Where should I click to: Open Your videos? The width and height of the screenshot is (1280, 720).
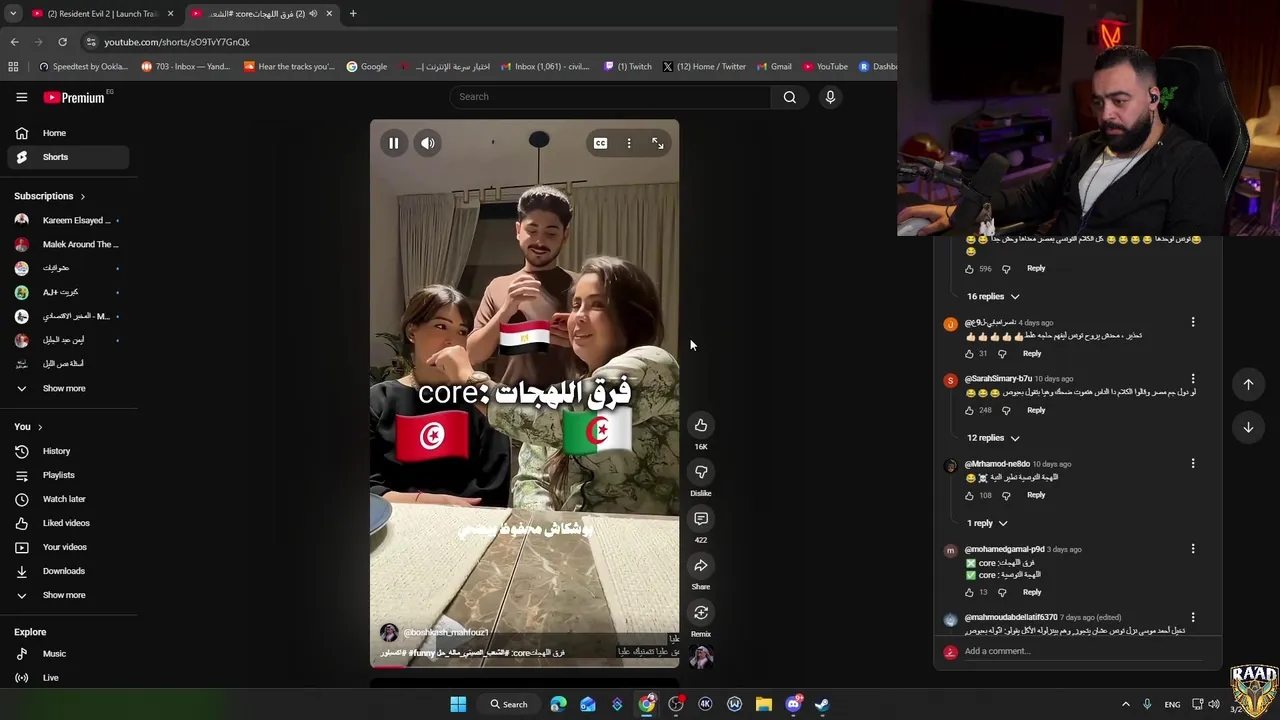point(69,547)
